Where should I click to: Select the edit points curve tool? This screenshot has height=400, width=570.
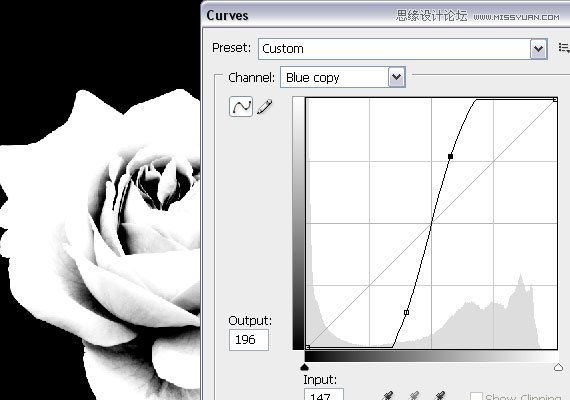pyautogui.click(x=241, y=107)
